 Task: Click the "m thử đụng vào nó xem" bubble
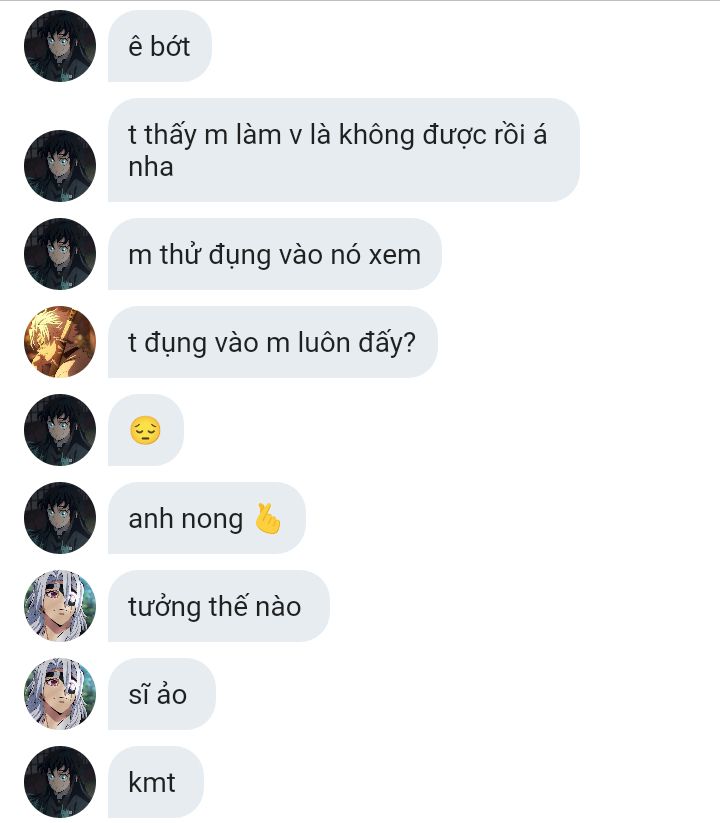(274, 254)
